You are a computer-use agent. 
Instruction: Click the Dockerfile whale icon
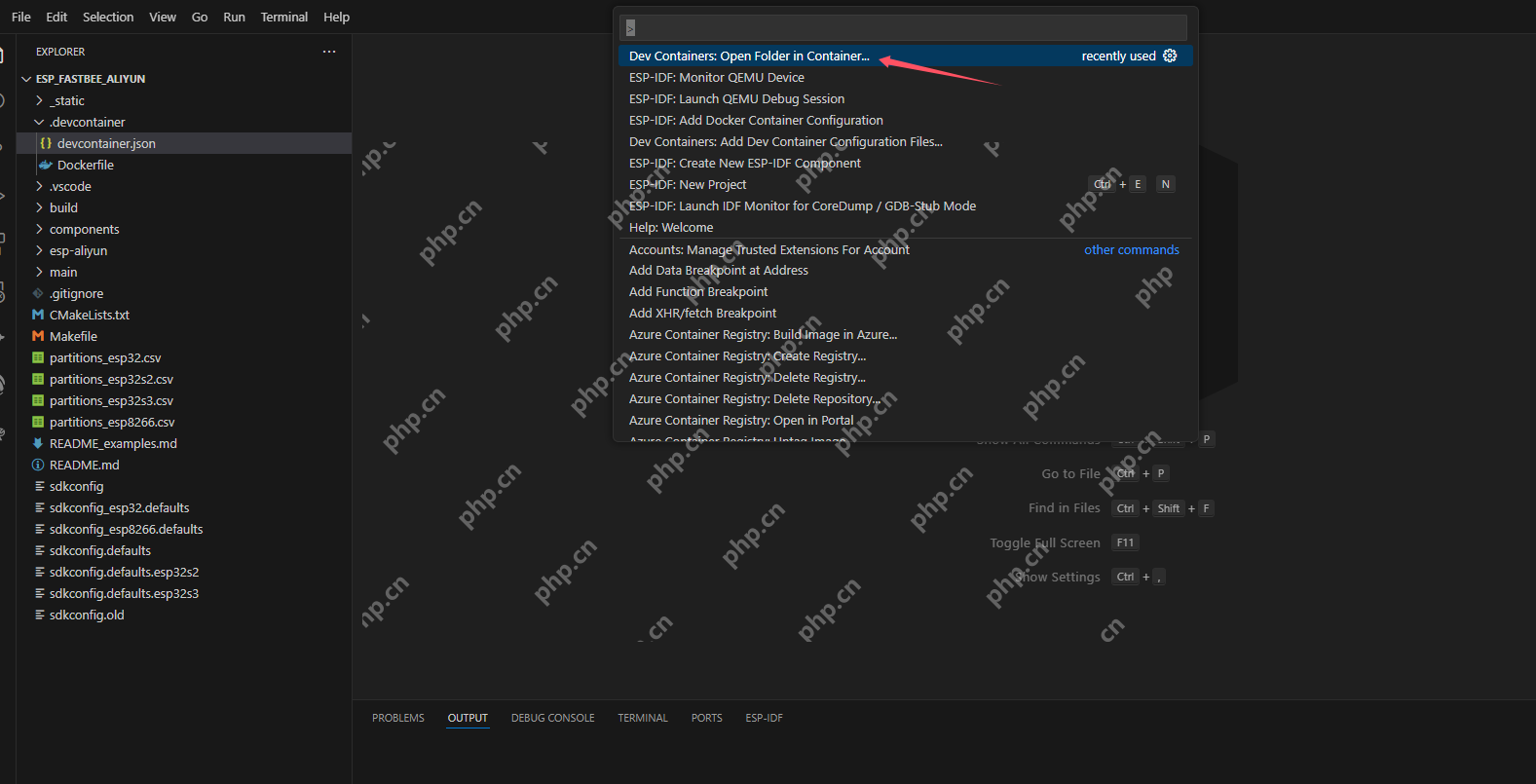[x=46, y=165]
